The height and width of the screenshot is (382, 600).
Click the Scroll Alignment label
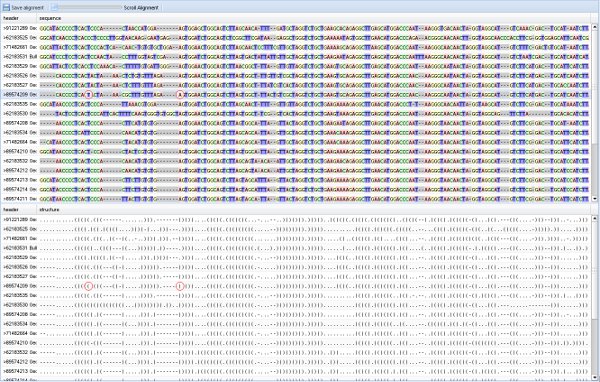(x=141, y=8)
